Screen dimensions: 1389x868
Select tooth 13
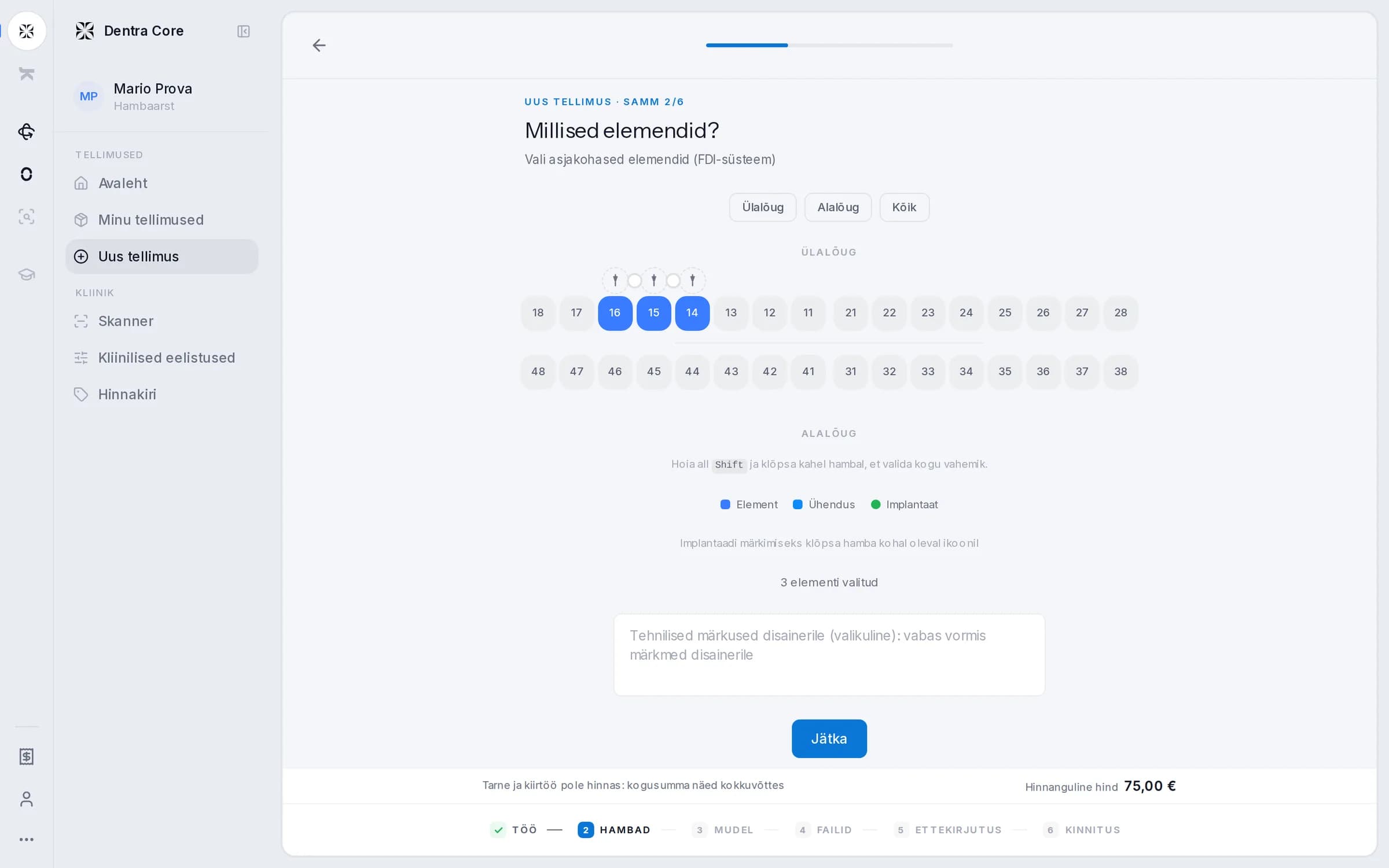pos(731,313)
